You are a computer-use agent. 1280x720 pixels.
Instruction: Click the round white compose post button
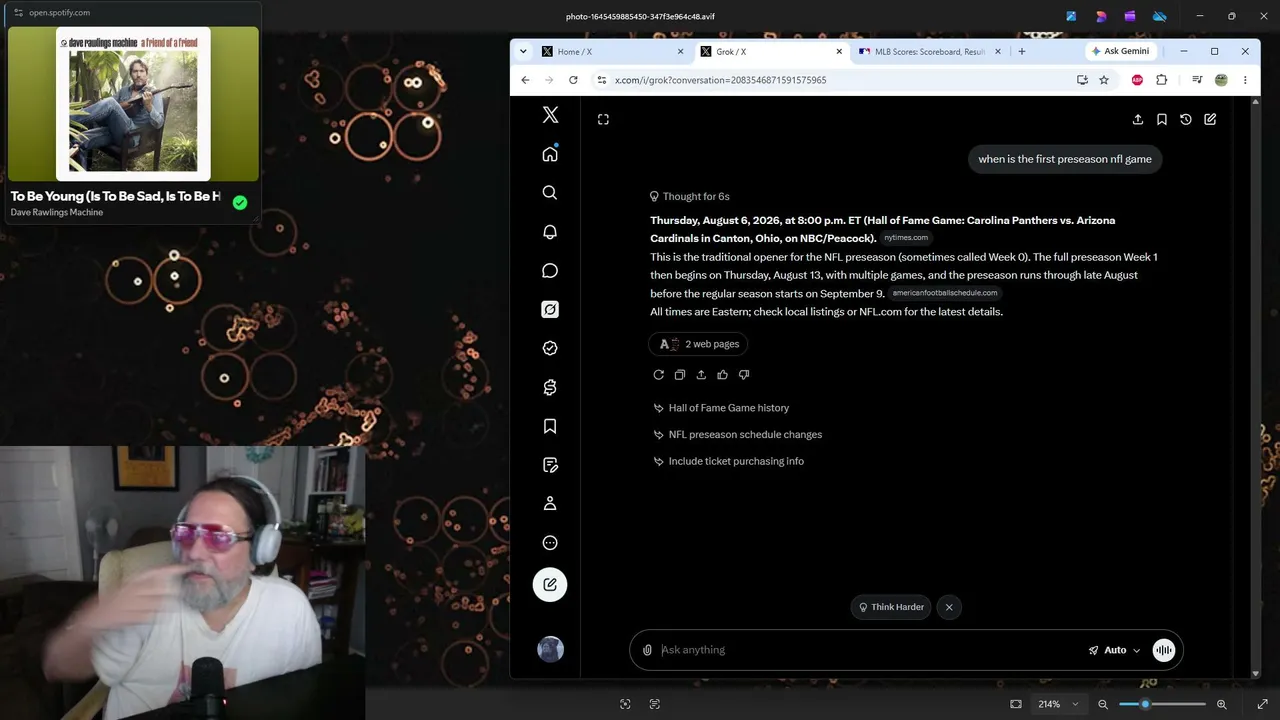click(x=550, y=585)
